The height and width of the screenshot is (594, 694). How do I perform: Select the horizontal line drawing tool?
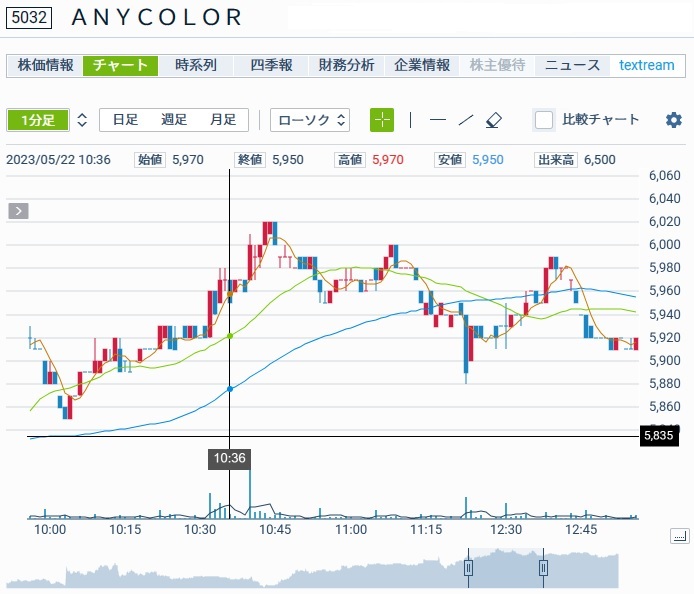[437, 120]
